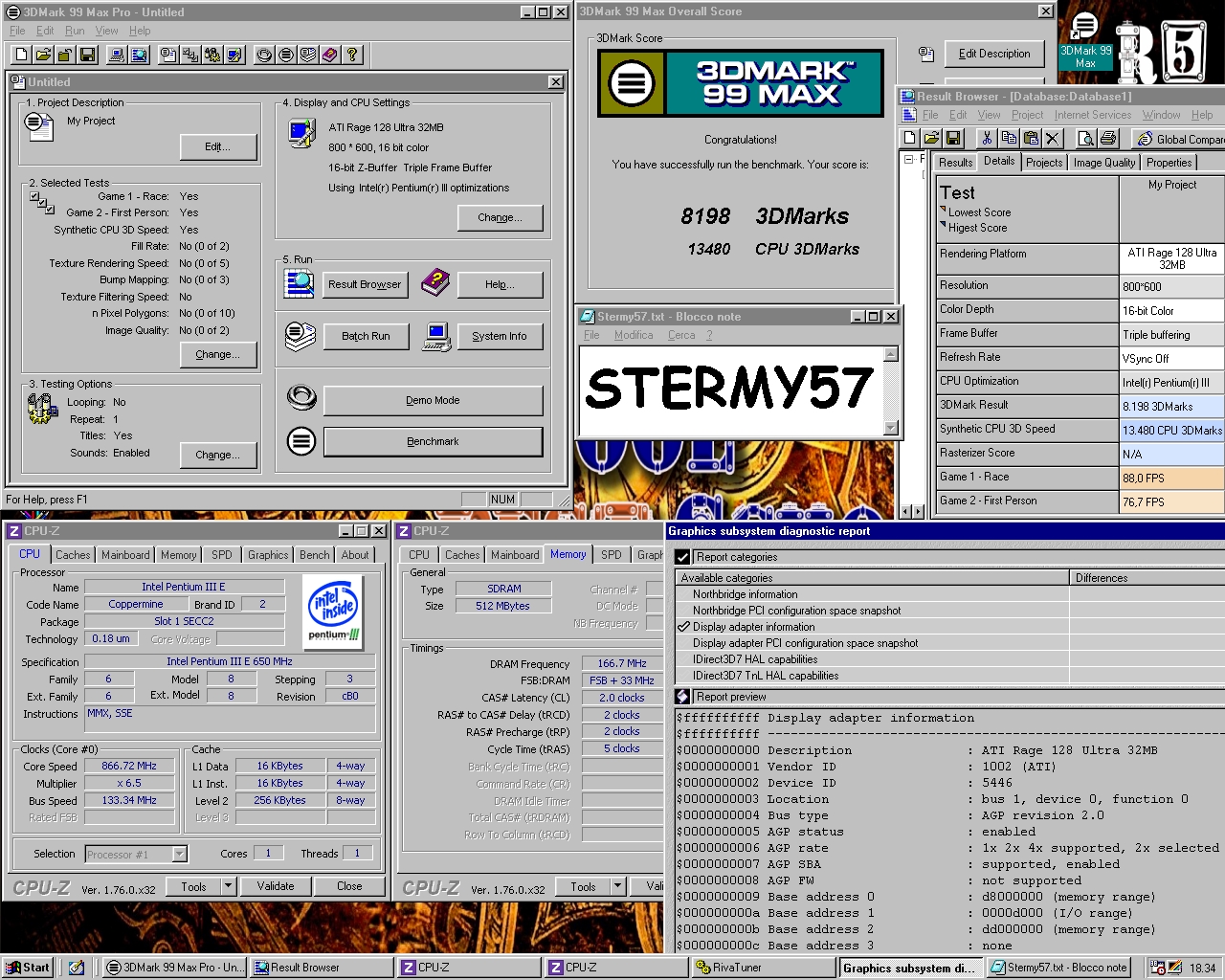This screenshot has width=1225, height=980.
Task: Click the Start button on taskbar
Action: click(28, 968)
